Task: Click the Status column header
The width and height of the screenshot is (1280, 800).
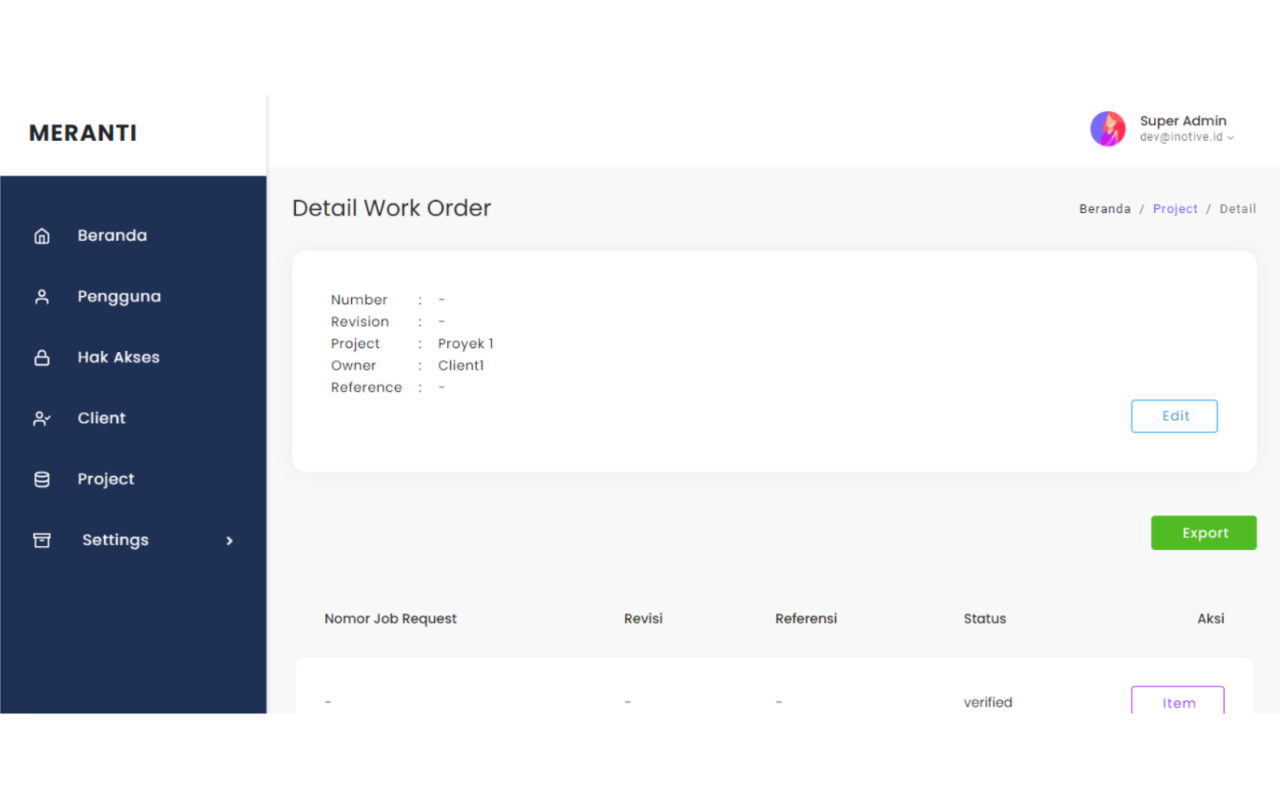Action: [985, 619]
